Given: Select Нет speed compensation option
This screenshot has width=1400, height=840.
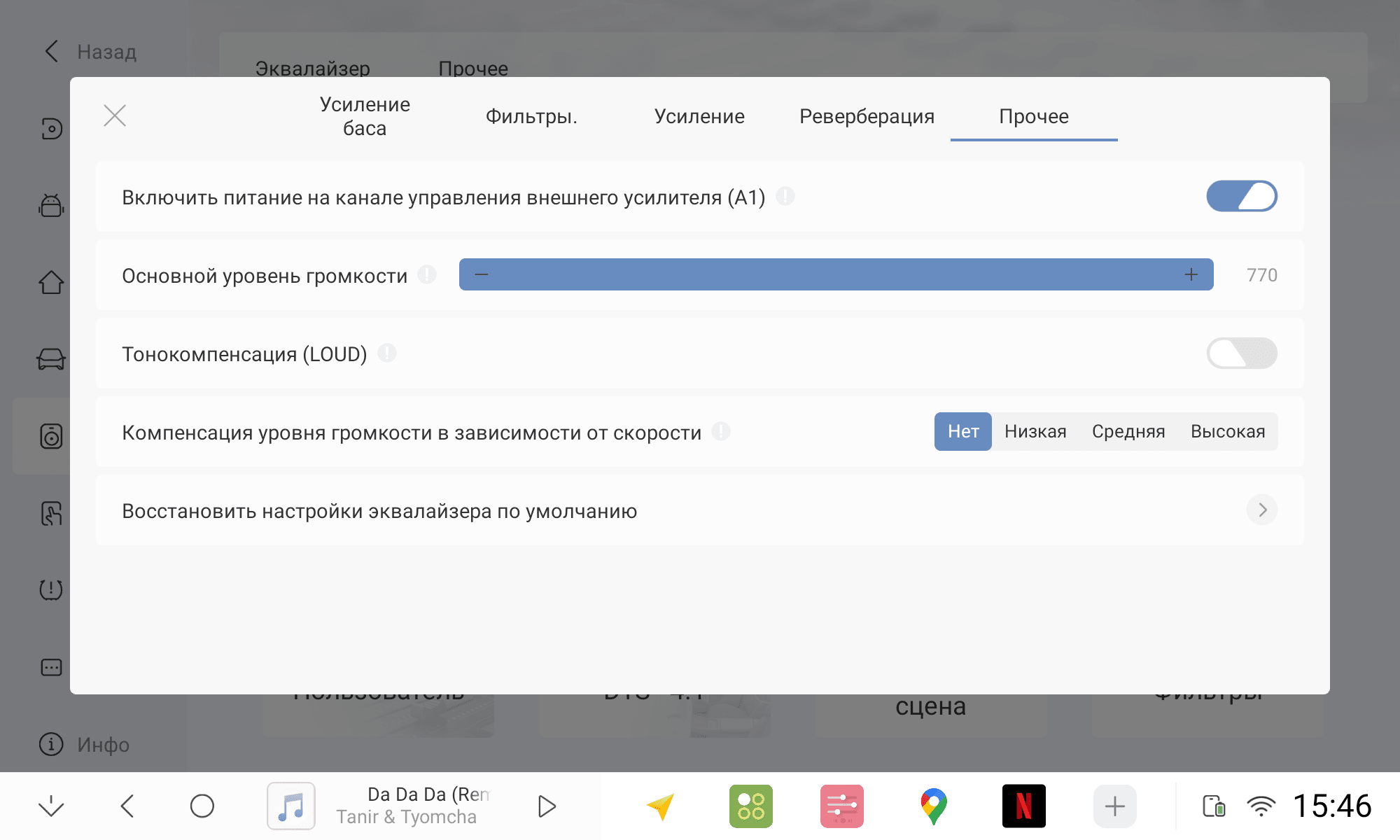Looking at the screenshot, I should coord(963,431).
